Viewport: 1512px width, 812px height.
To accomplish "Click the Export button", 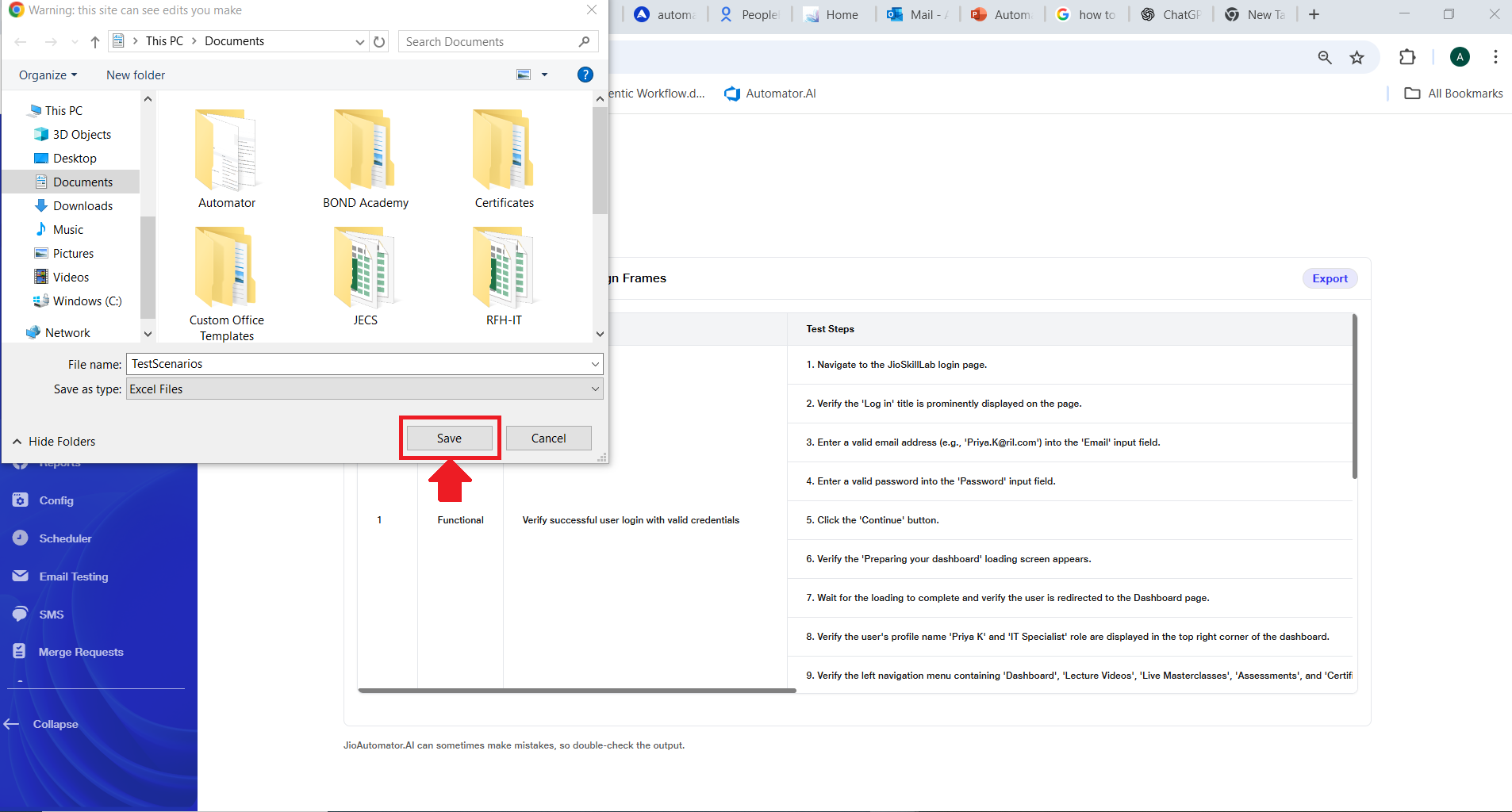I will [x=1330, y=278].
